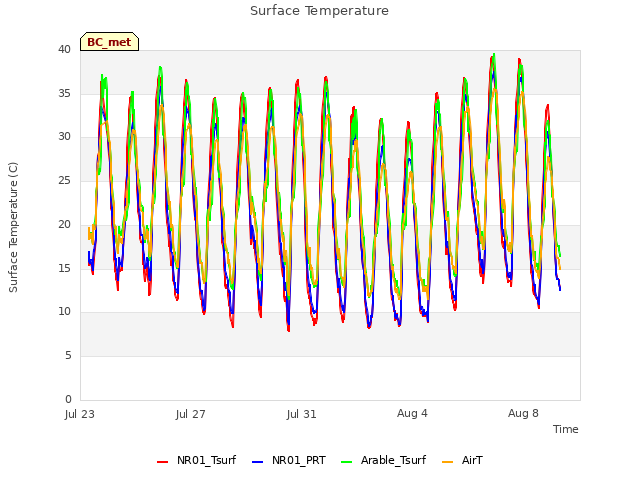The image size is (640, 480).
Task: Click the BC_met annotation label
Action: pyautogui.click(x=109, y=42)
